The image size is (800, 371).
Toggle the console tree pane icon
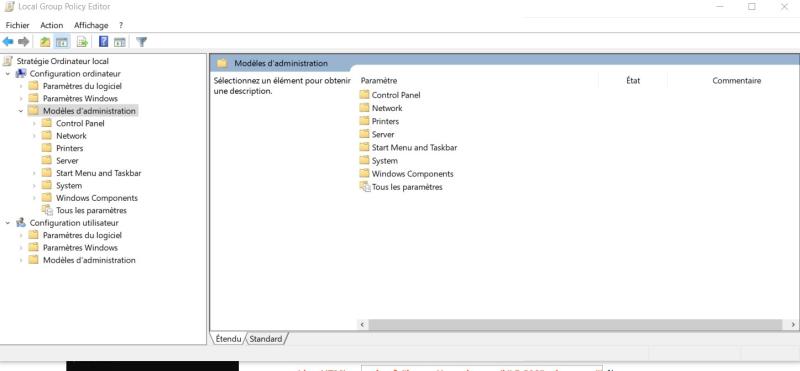pos(62,42)
